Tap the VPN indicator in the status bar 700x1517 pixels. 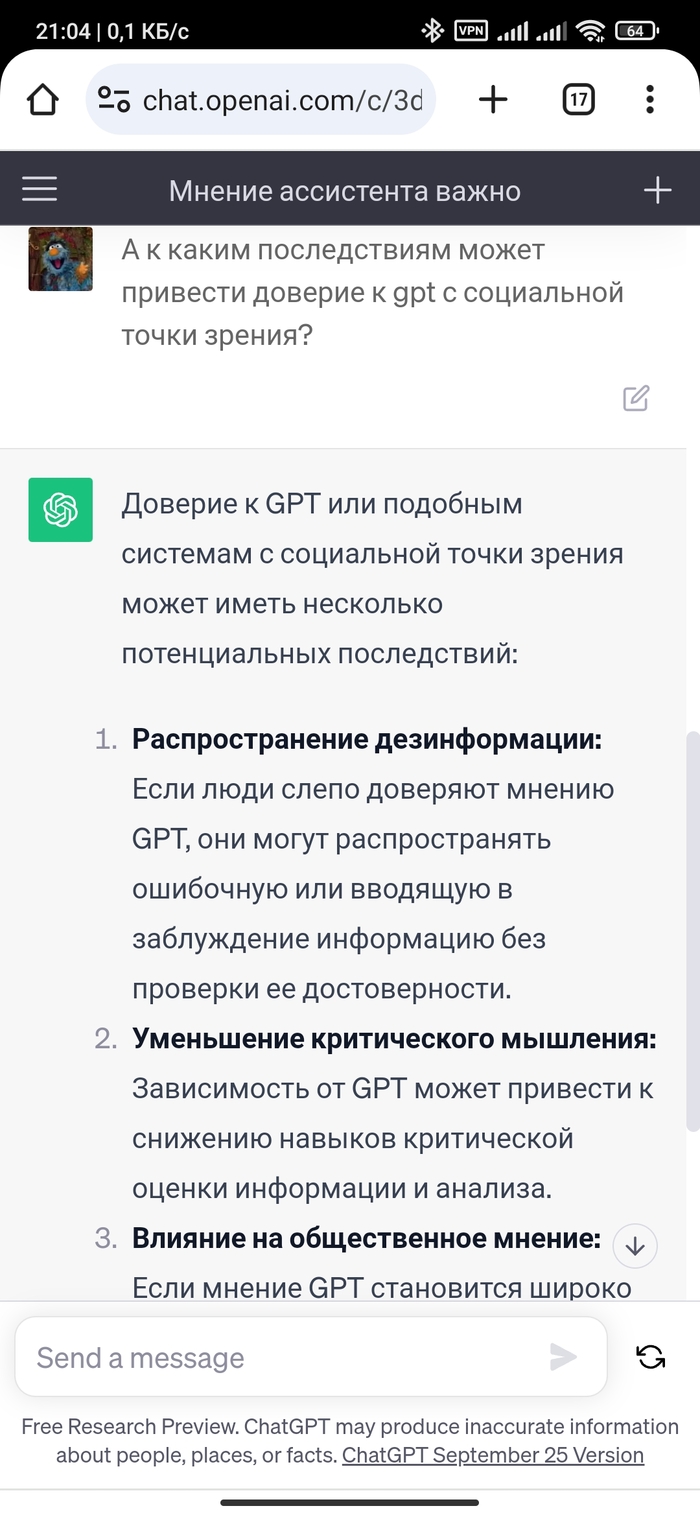469,29
